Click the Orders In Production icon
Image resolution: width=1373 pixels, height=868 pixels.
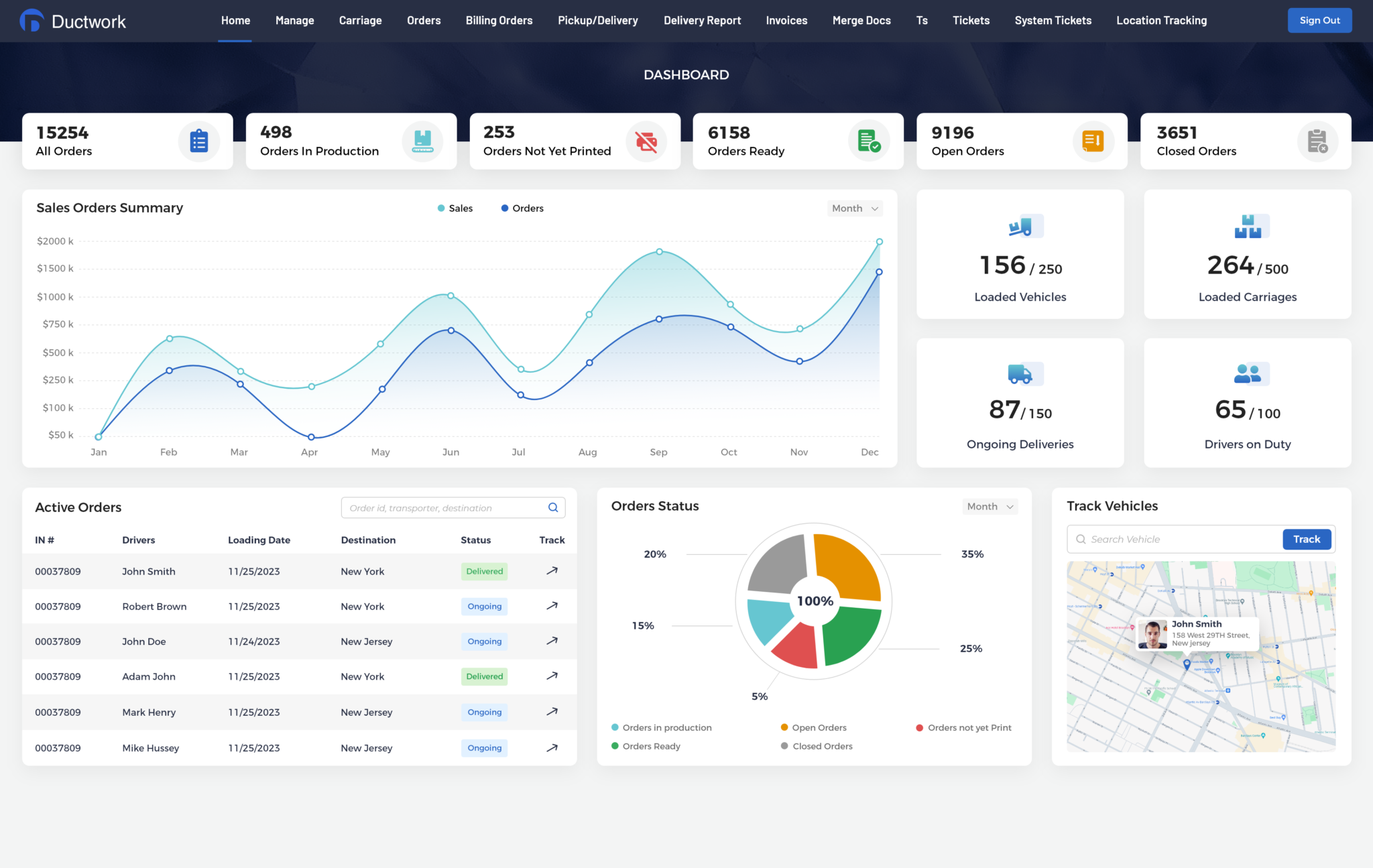pos(422,141)
